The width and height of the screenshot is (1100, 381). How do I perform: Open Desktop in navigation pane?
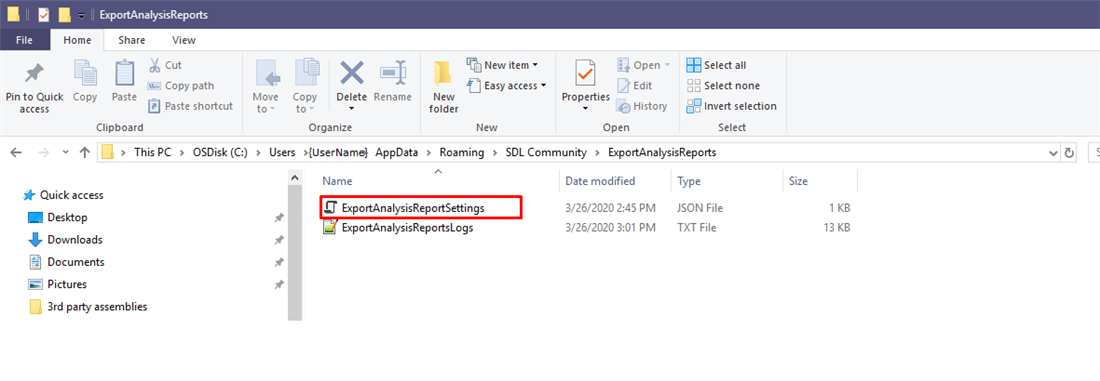58,218
